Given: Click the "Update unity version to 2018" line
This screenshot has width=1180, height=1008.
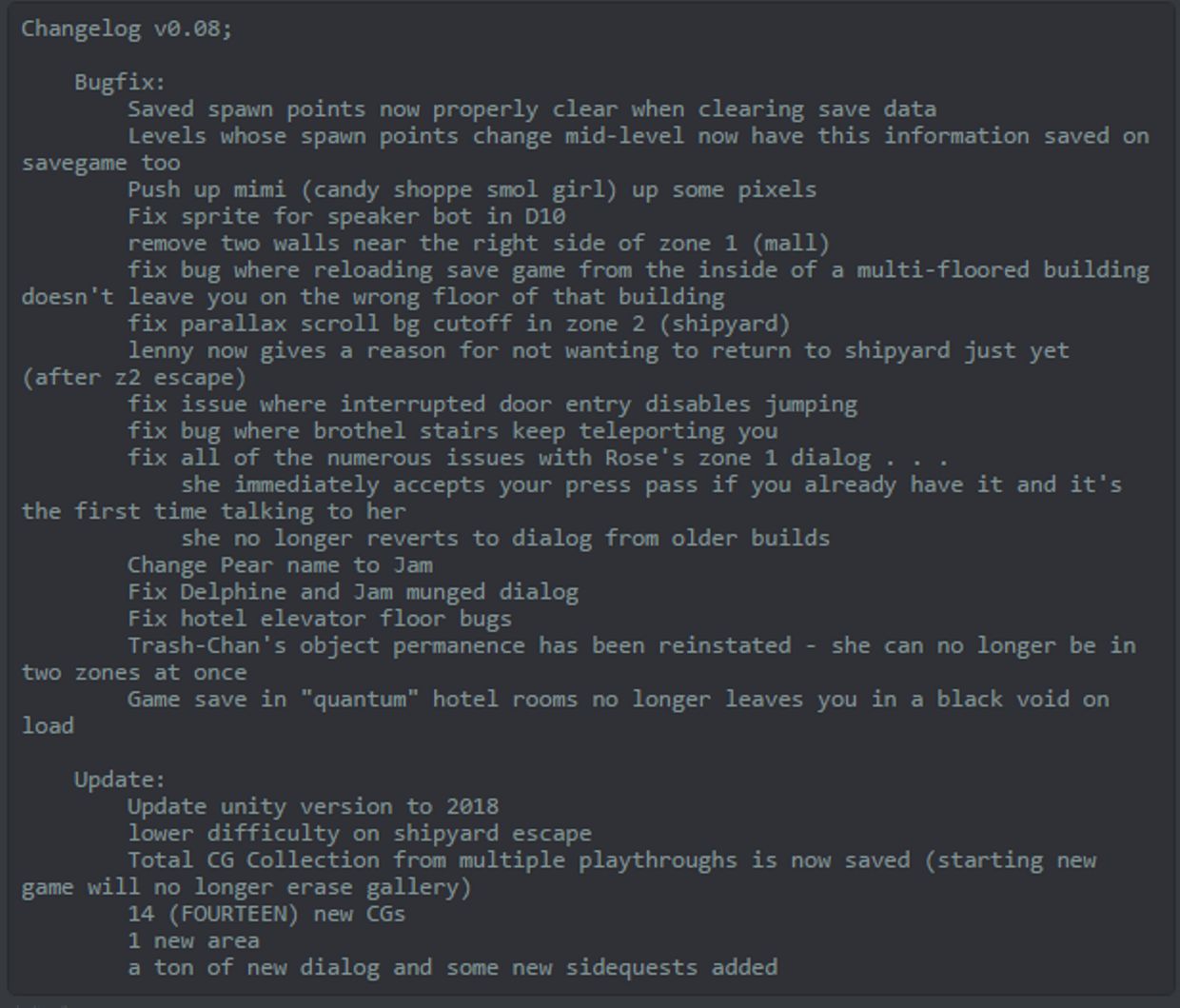Looking at the screenshot, I should [x=312, y=806].
